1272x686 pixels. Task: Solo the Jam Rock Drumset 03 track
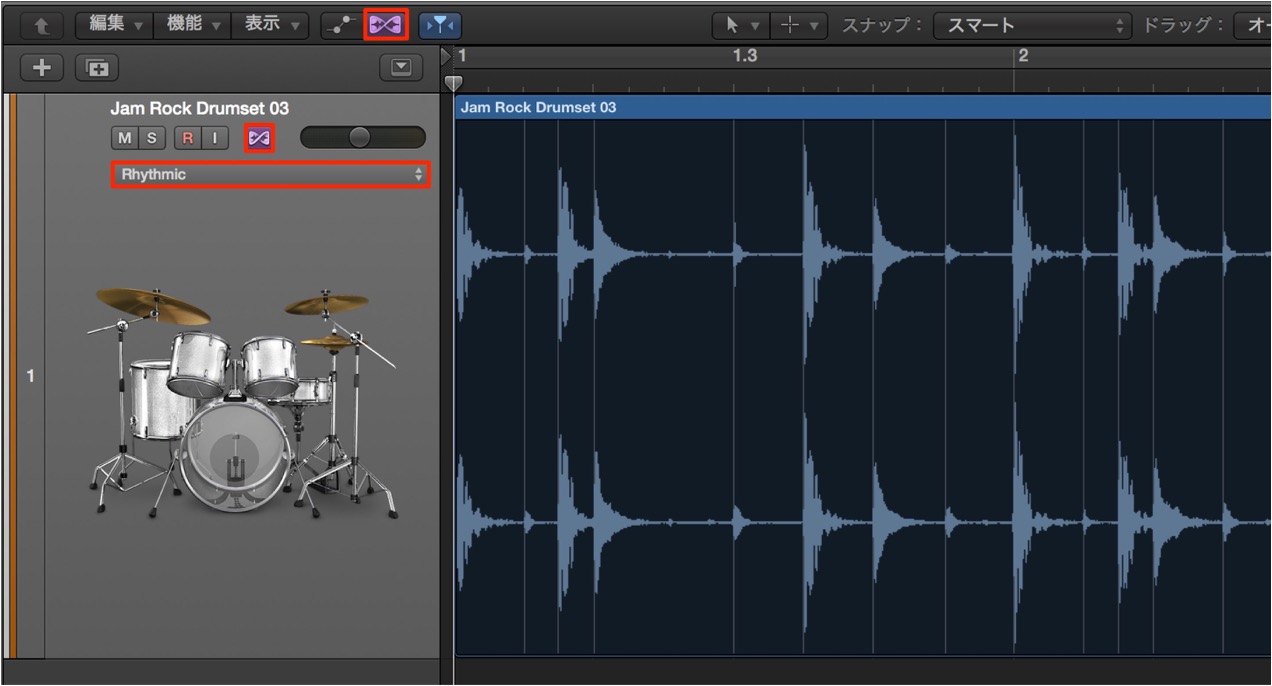tap(152, 138)
